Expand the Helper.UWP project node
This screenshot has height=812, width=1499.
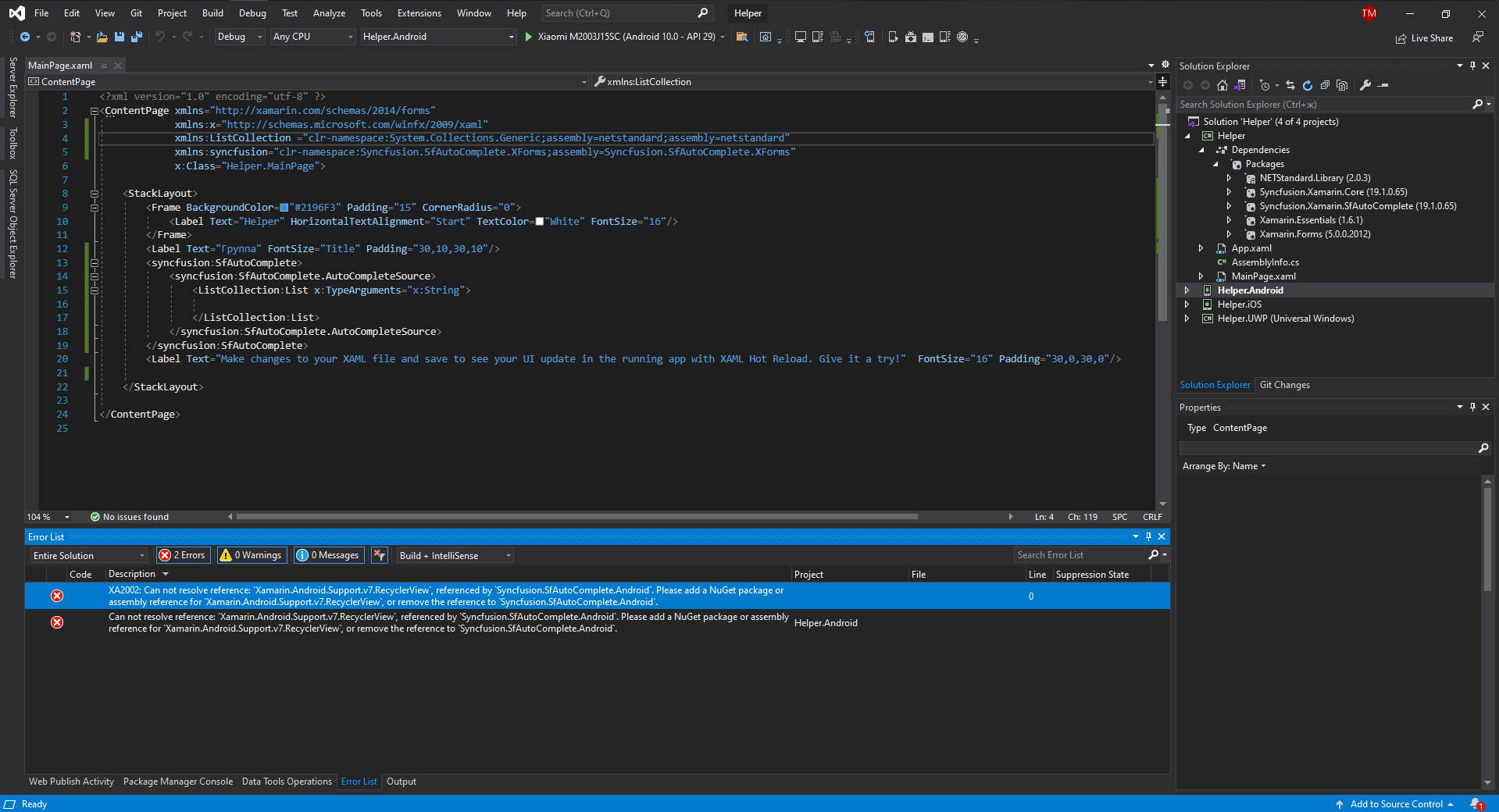pyautogui.click(x=1187, y=319)
